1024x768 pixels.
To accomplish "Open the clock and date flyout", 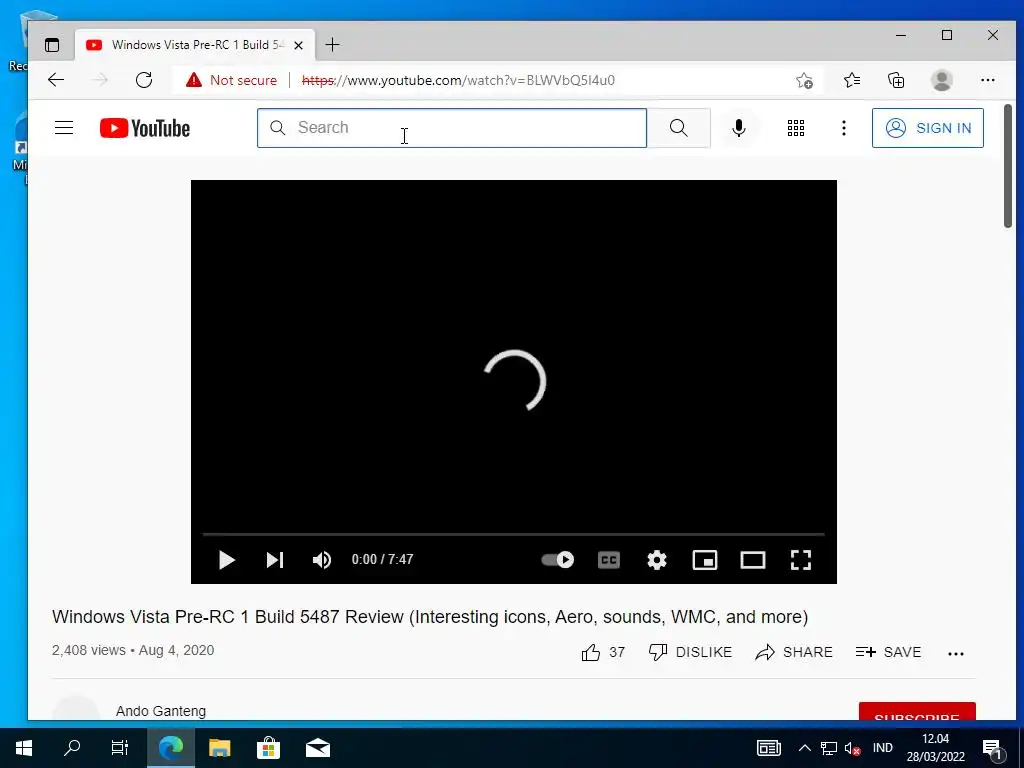I will click(935, 748).
